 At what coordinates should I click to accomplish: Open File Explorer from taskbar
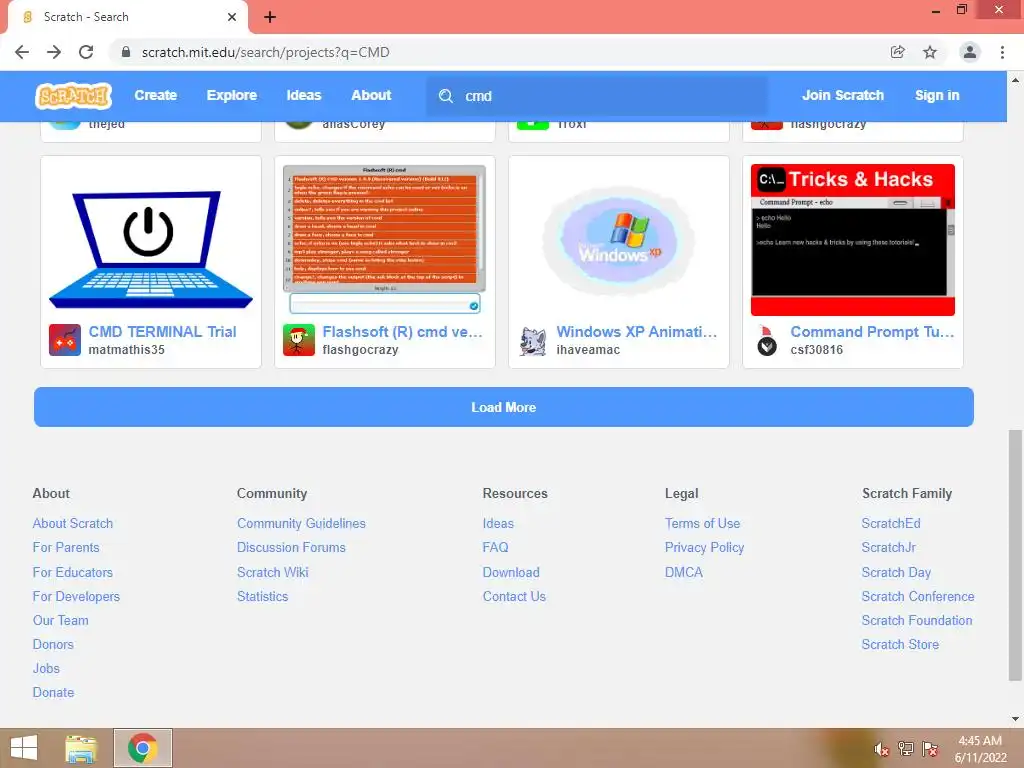(x=81, y=748)
